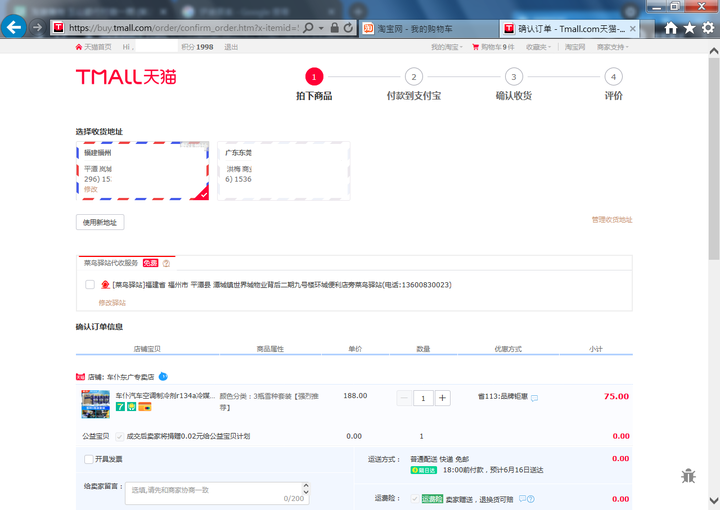Click the browser forward arrow
The width and height of the screenshot is (720, 510).
(37, 28)
